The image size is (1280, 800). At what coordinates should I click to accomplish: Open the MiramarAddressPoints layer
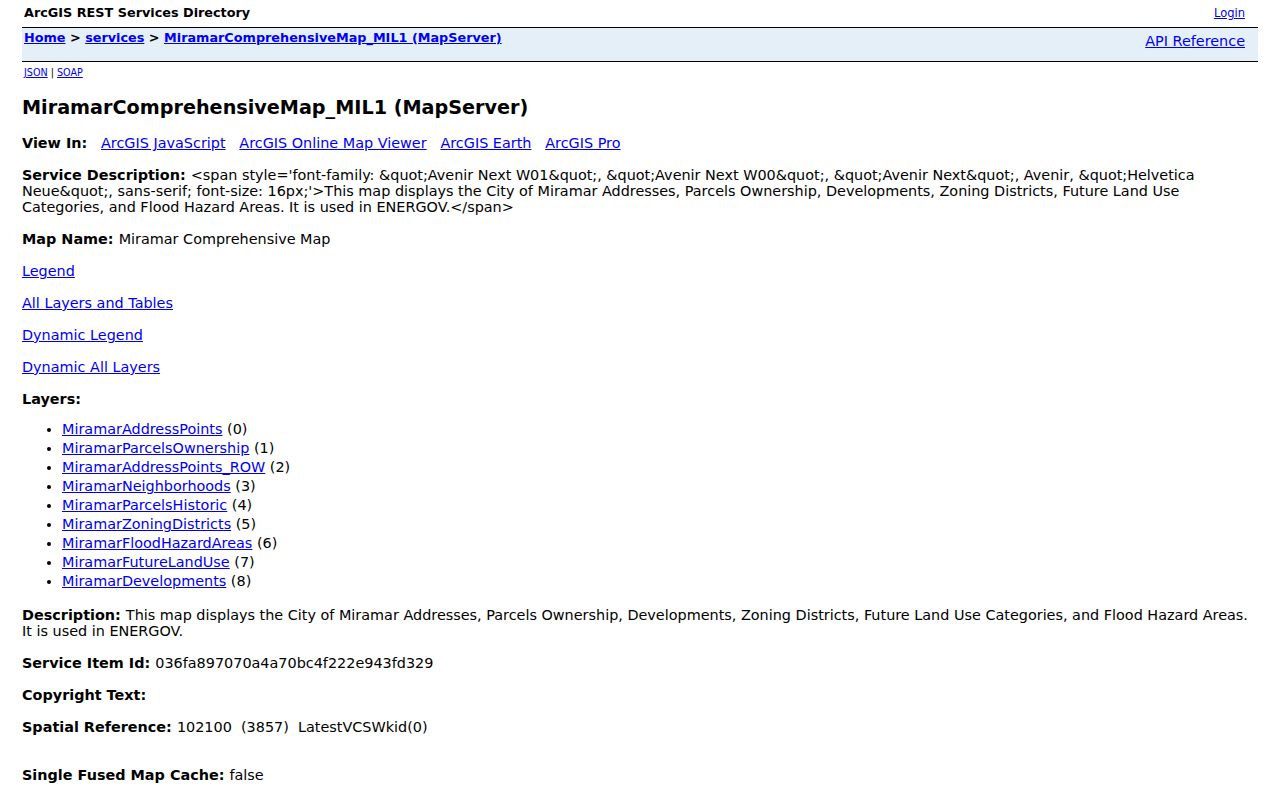point(142,429)
